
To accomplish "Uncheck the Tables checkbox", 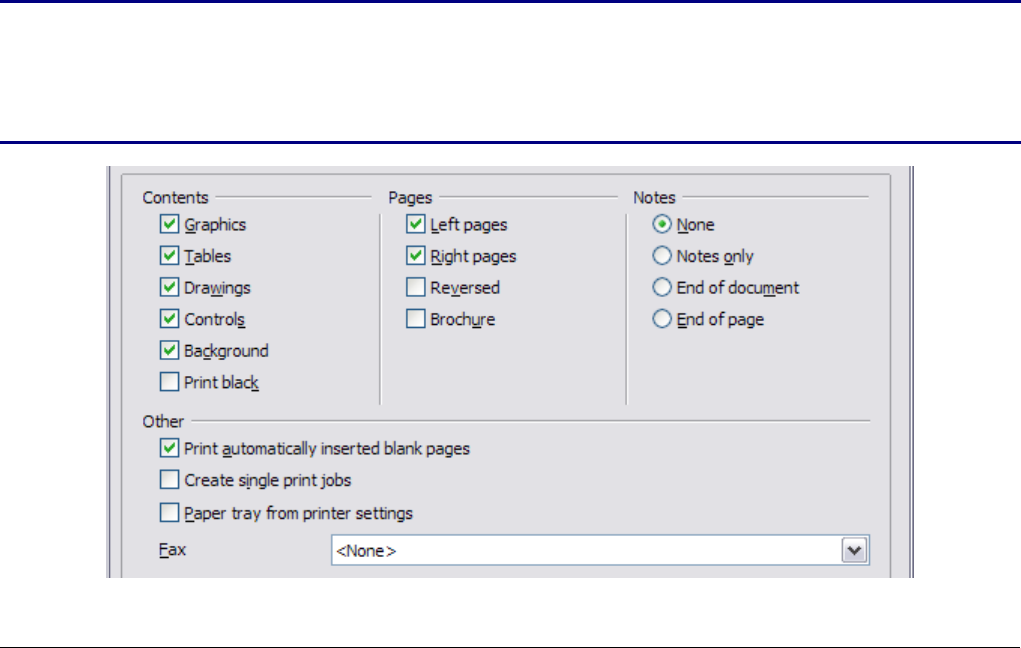I will click(x=169, y=256).
